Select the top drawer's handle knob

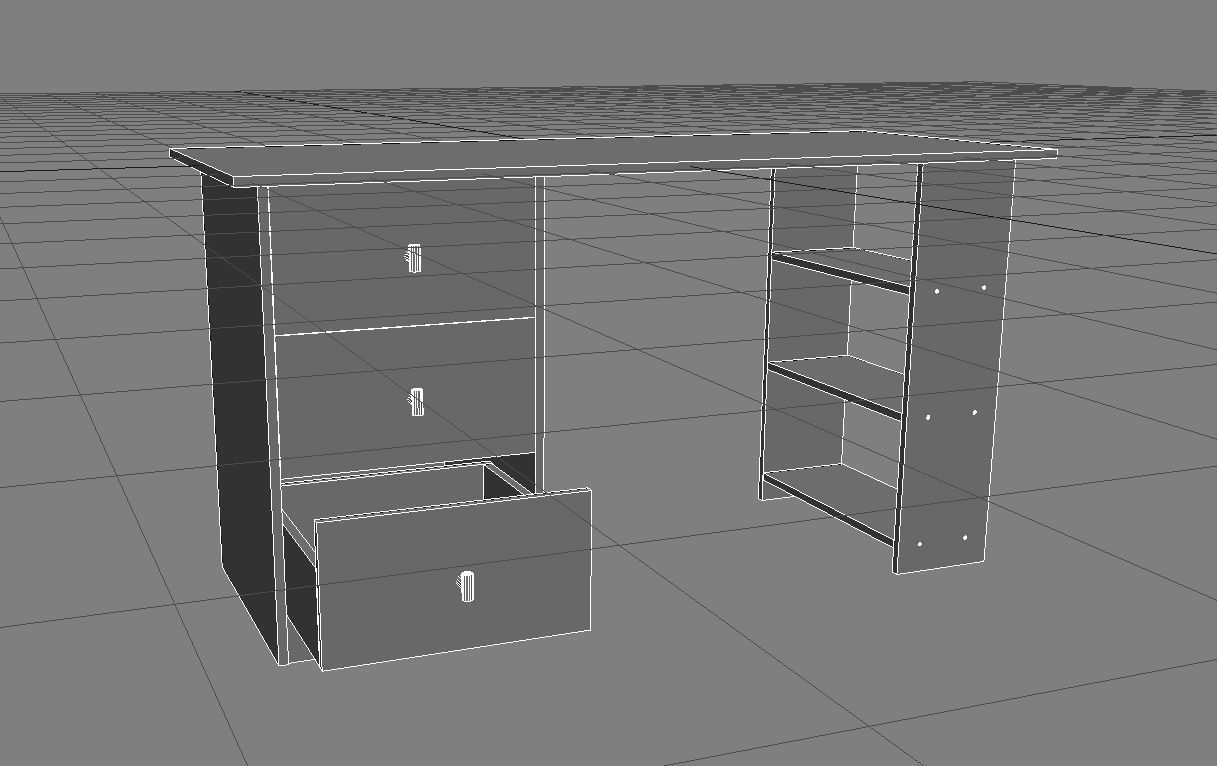414,258
